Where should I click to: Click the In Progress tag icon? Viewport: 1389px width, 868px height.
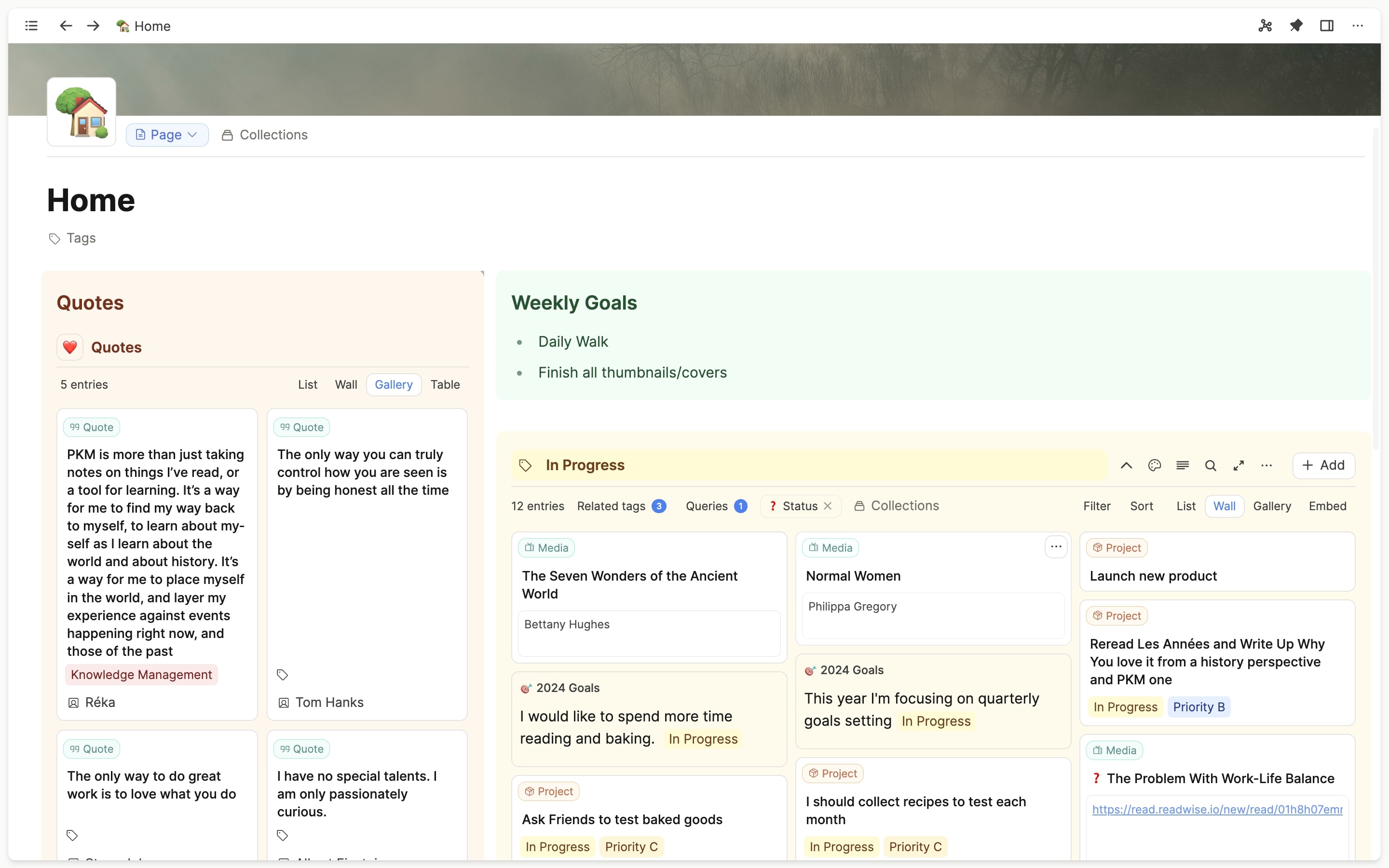[x=525, y=465]
